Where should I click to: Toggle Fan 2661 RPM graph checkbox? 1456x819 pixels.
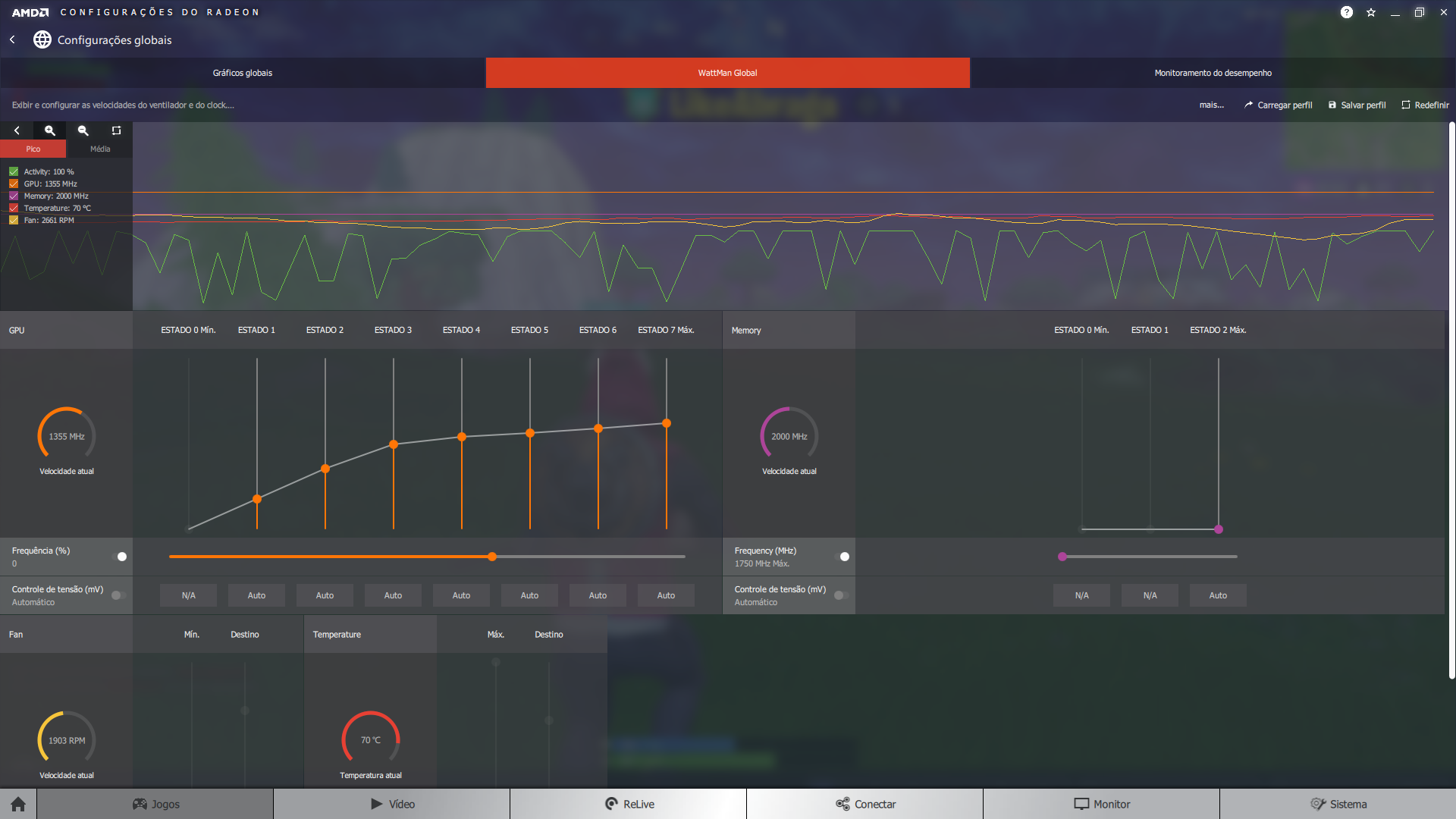14,221
